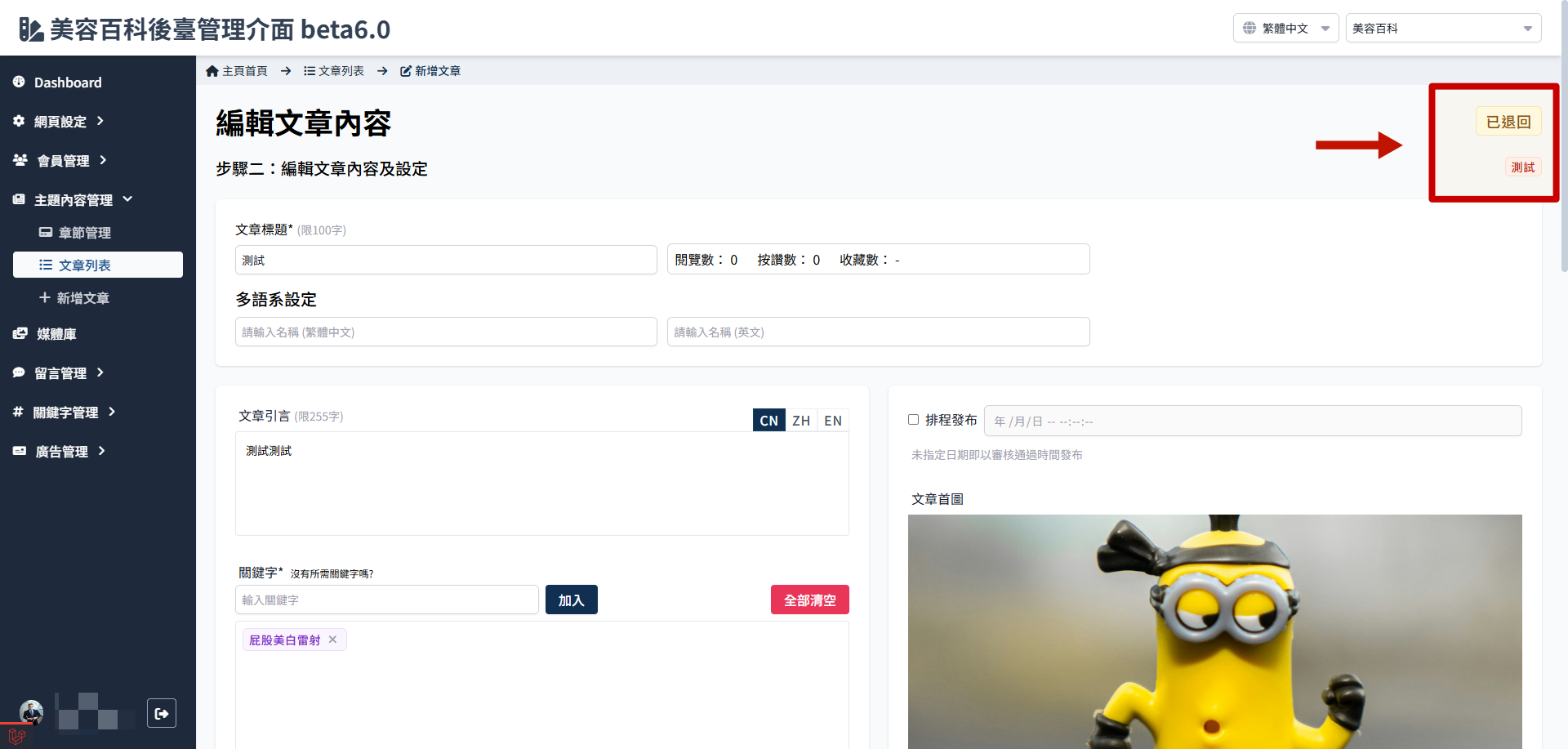Expand the 留言管理 menu chevron
The image size is (1568, 749).
pyautogui.click(x=100, y=372)
